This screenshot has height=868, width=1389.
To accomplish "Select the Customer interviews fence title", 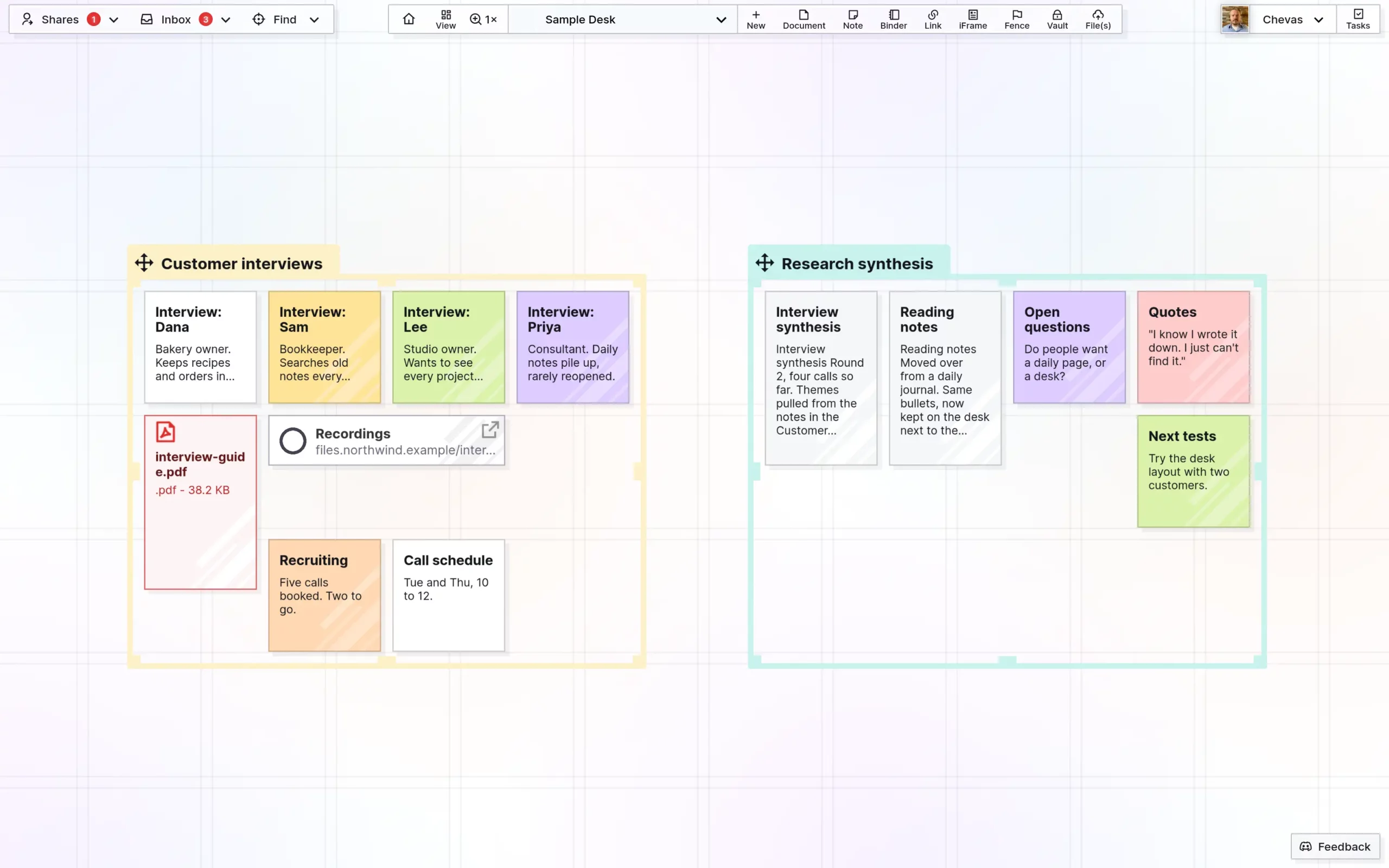I will click(241, 264).
